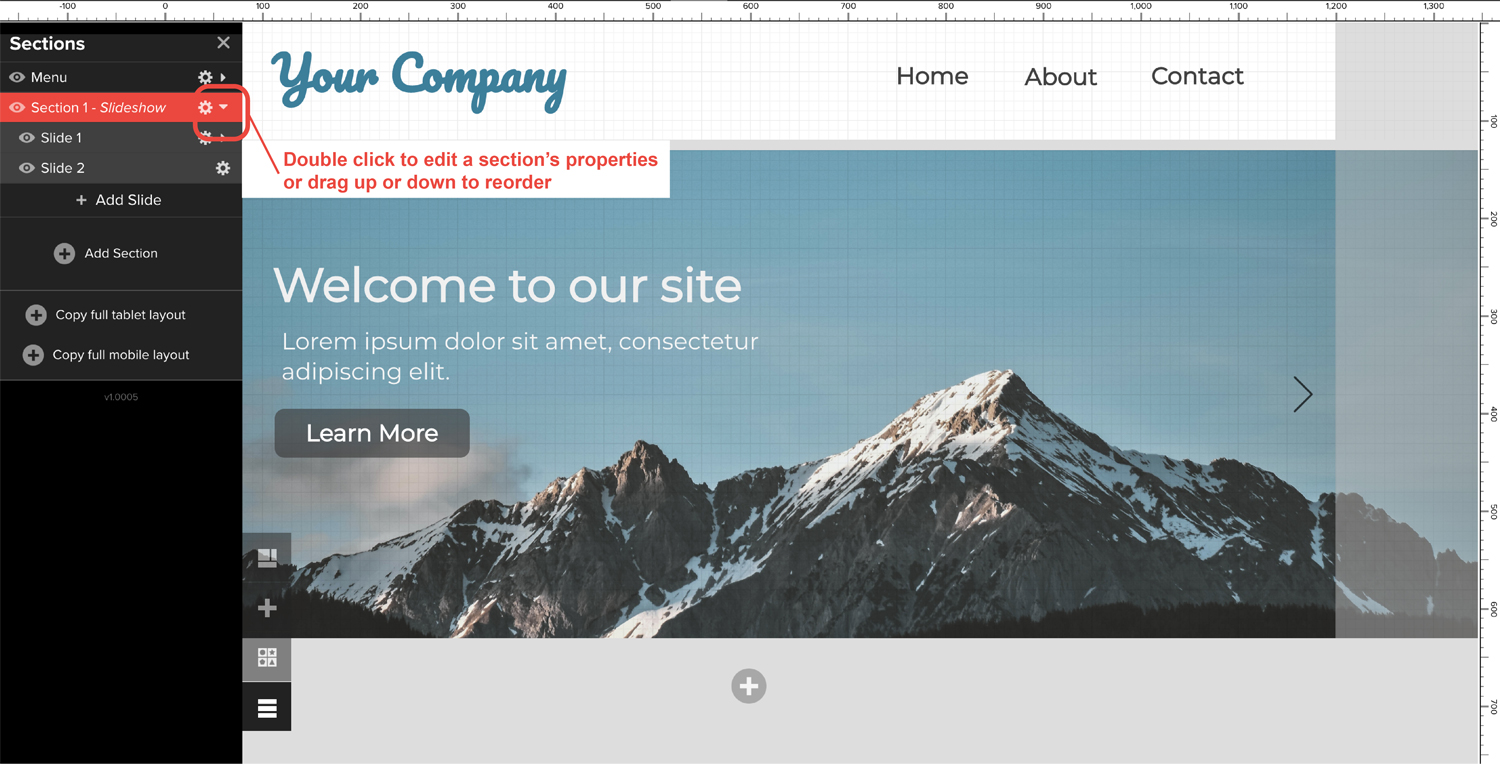Open settings gear for Slide 2
The width and height of the screenshot is (1500, 764).
[x=223, y=168]
